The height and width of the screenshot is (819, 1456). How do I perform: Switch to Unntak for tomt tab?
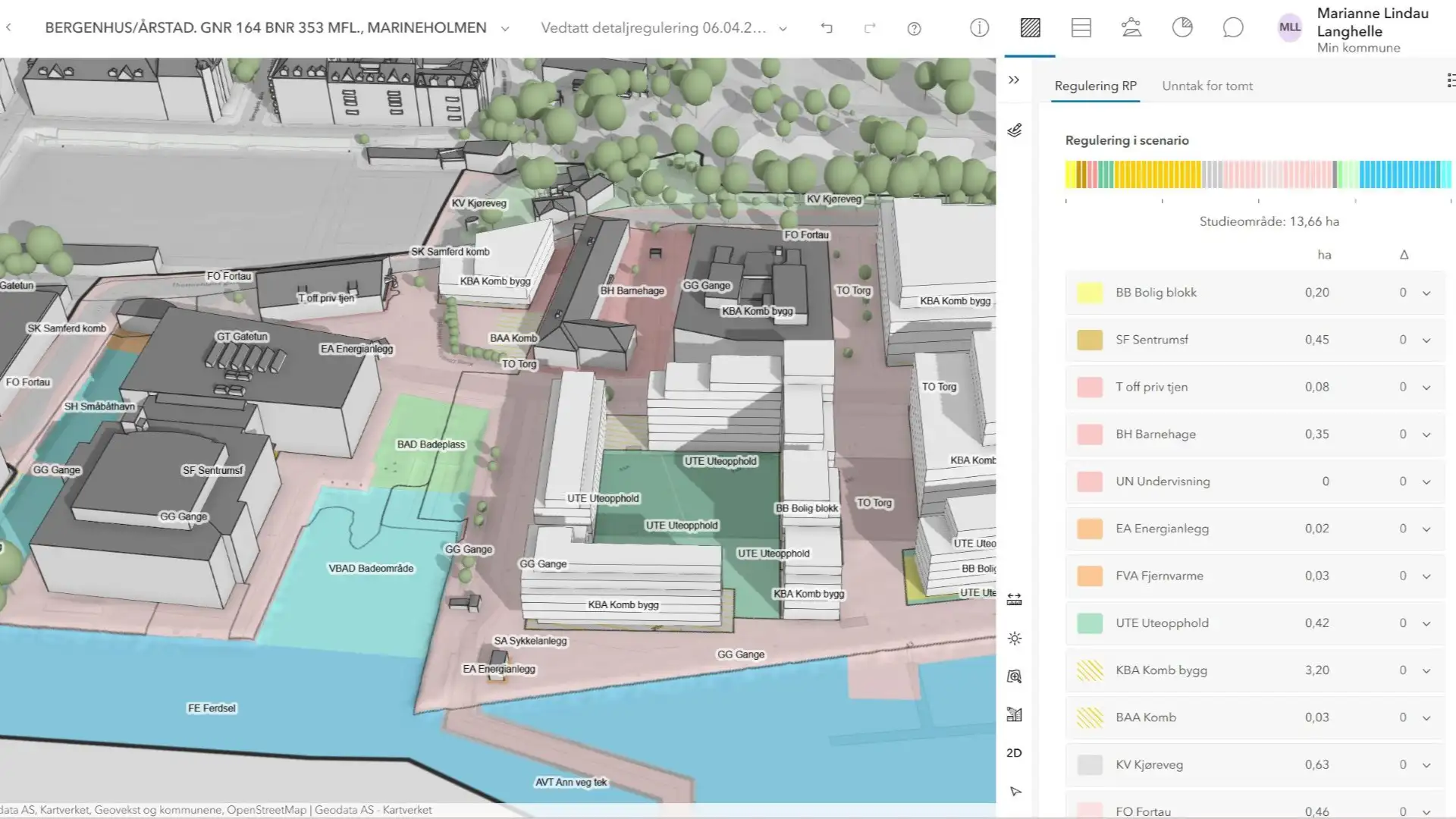[x=1207, y=86]
